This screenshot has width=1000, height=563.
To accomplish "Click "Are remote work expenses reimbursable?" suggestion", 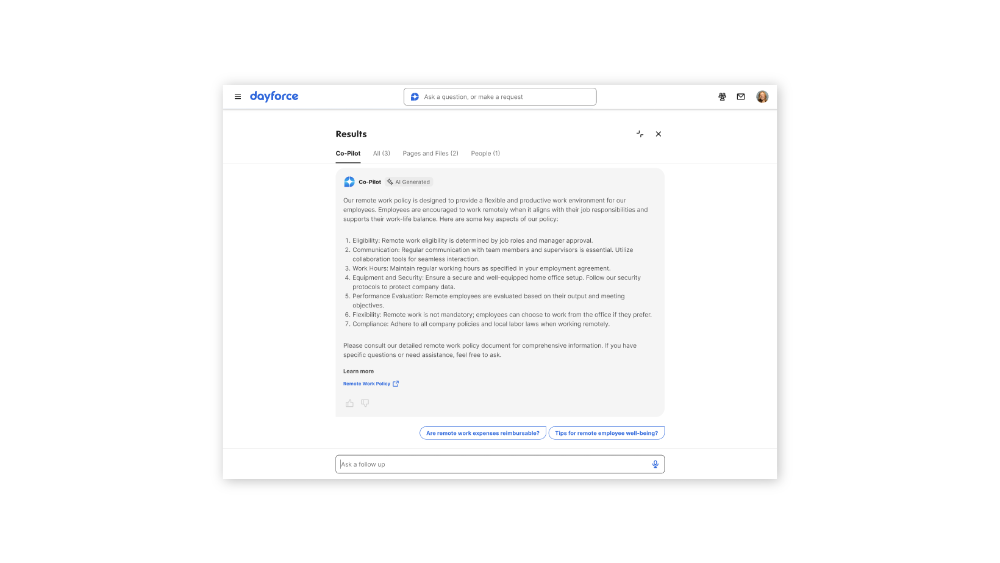I will click(483, 433).
